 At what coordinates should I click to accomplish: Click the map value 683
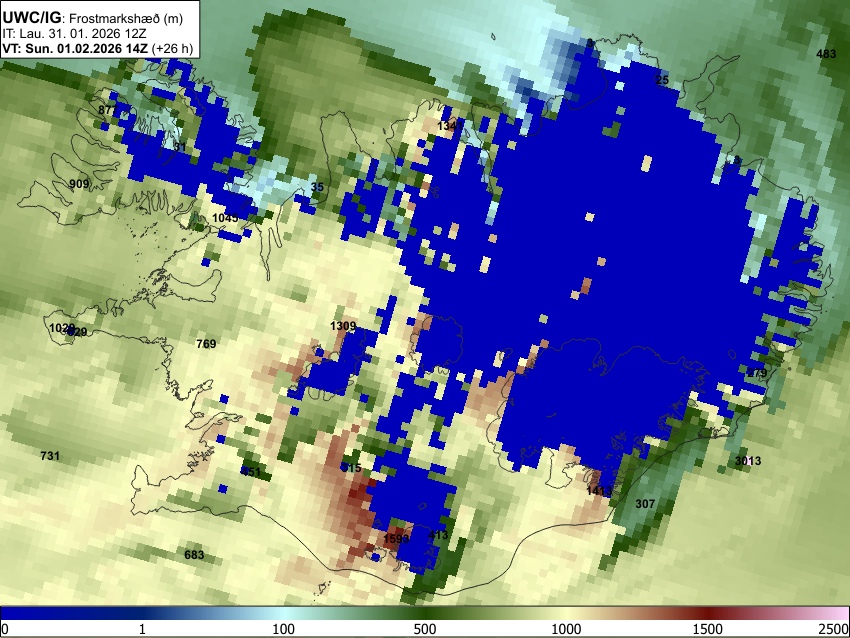(x=194, y=555)
